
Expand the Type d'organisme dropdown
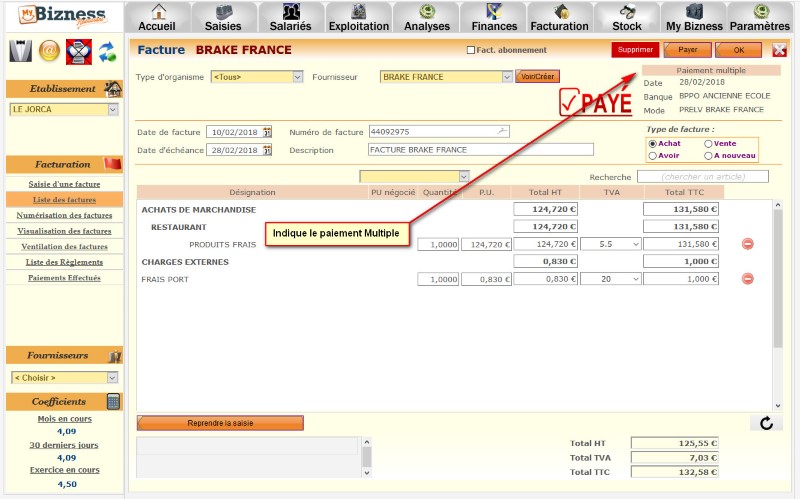click(298, 77)
